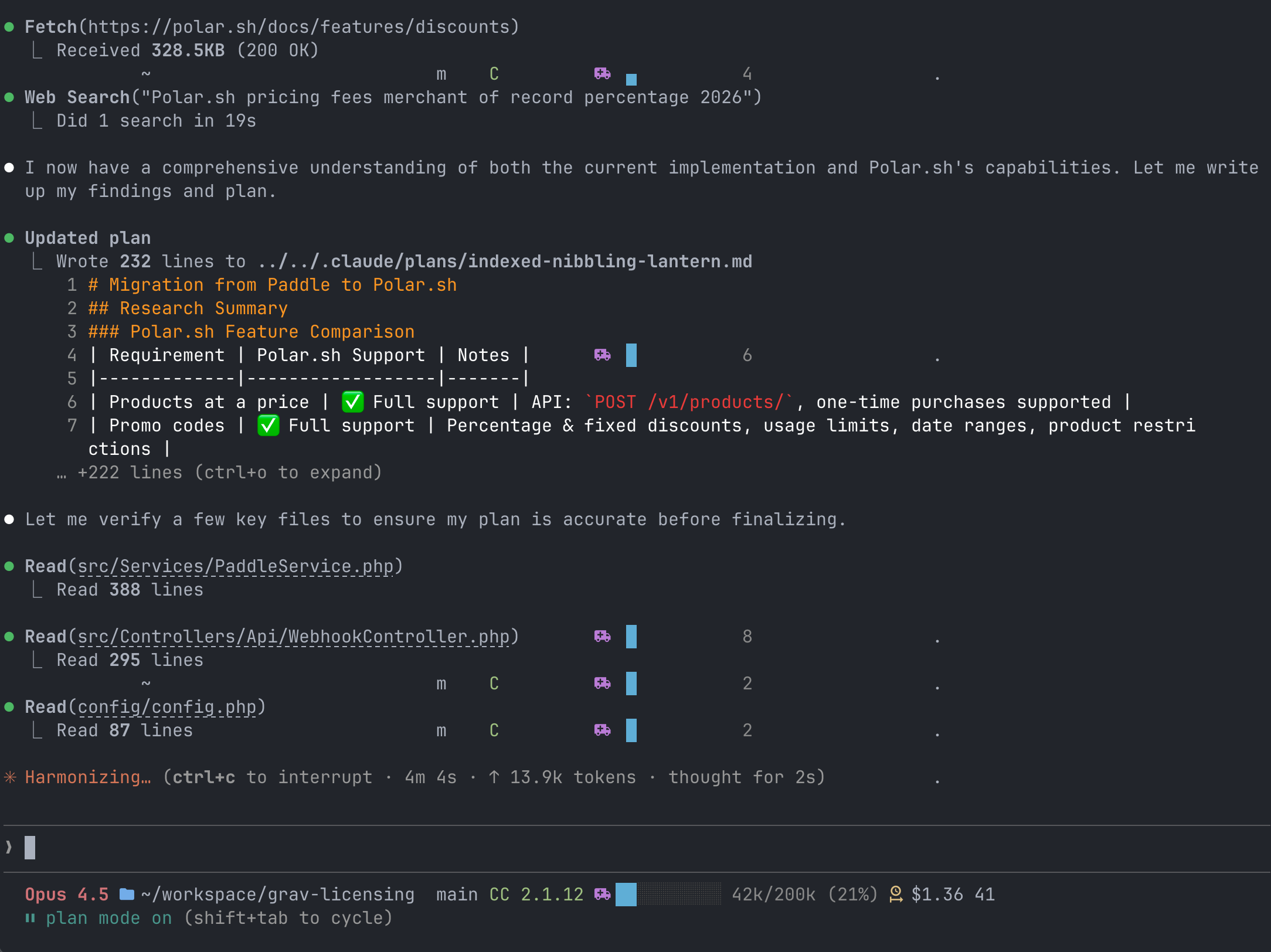Click 'Read 295 lines' result
Viewport: 1271px width, 952px height.
[130, 660]
